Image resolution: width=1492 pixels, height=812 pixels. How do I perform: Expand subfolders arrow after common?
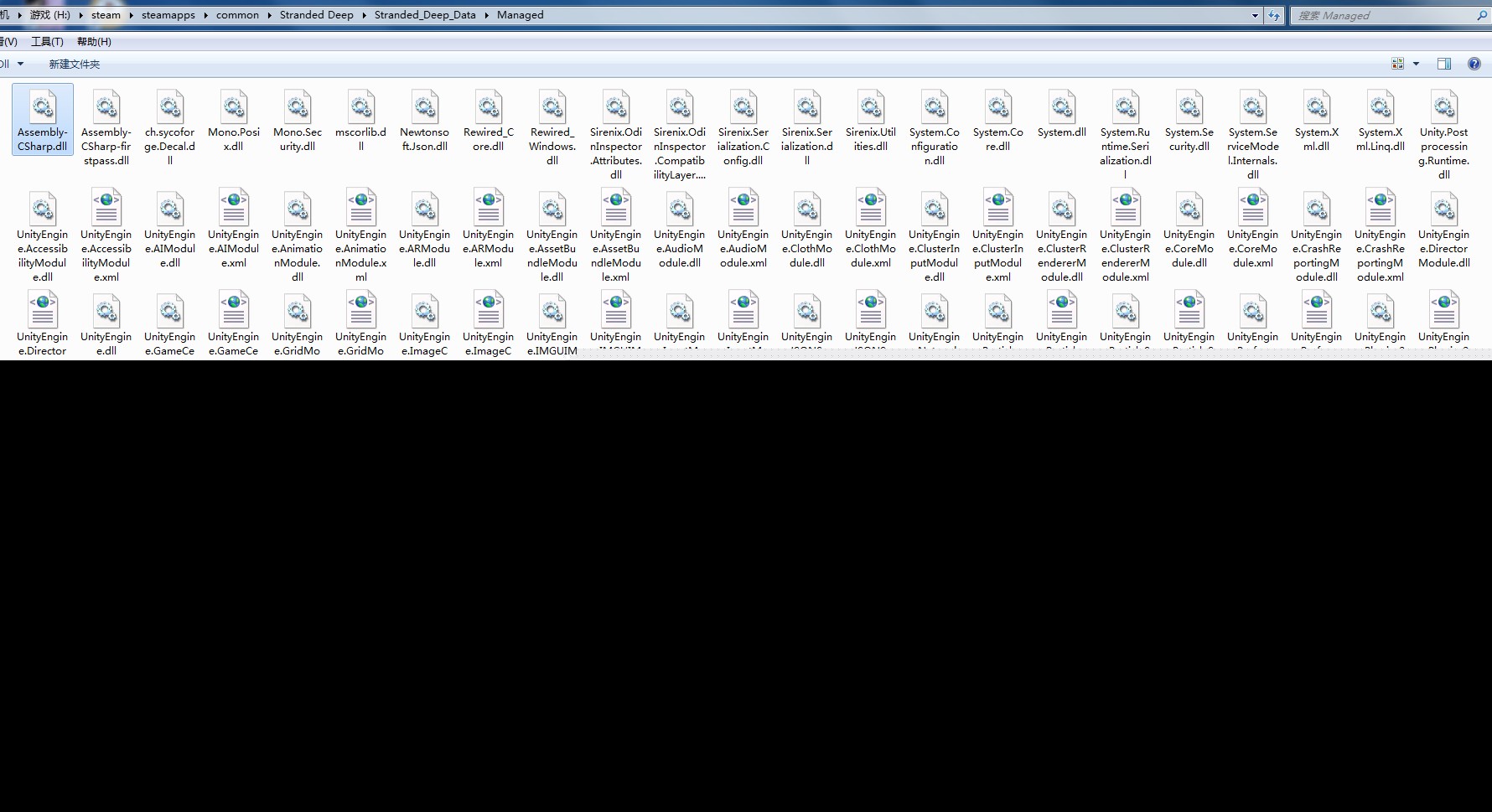270,15
